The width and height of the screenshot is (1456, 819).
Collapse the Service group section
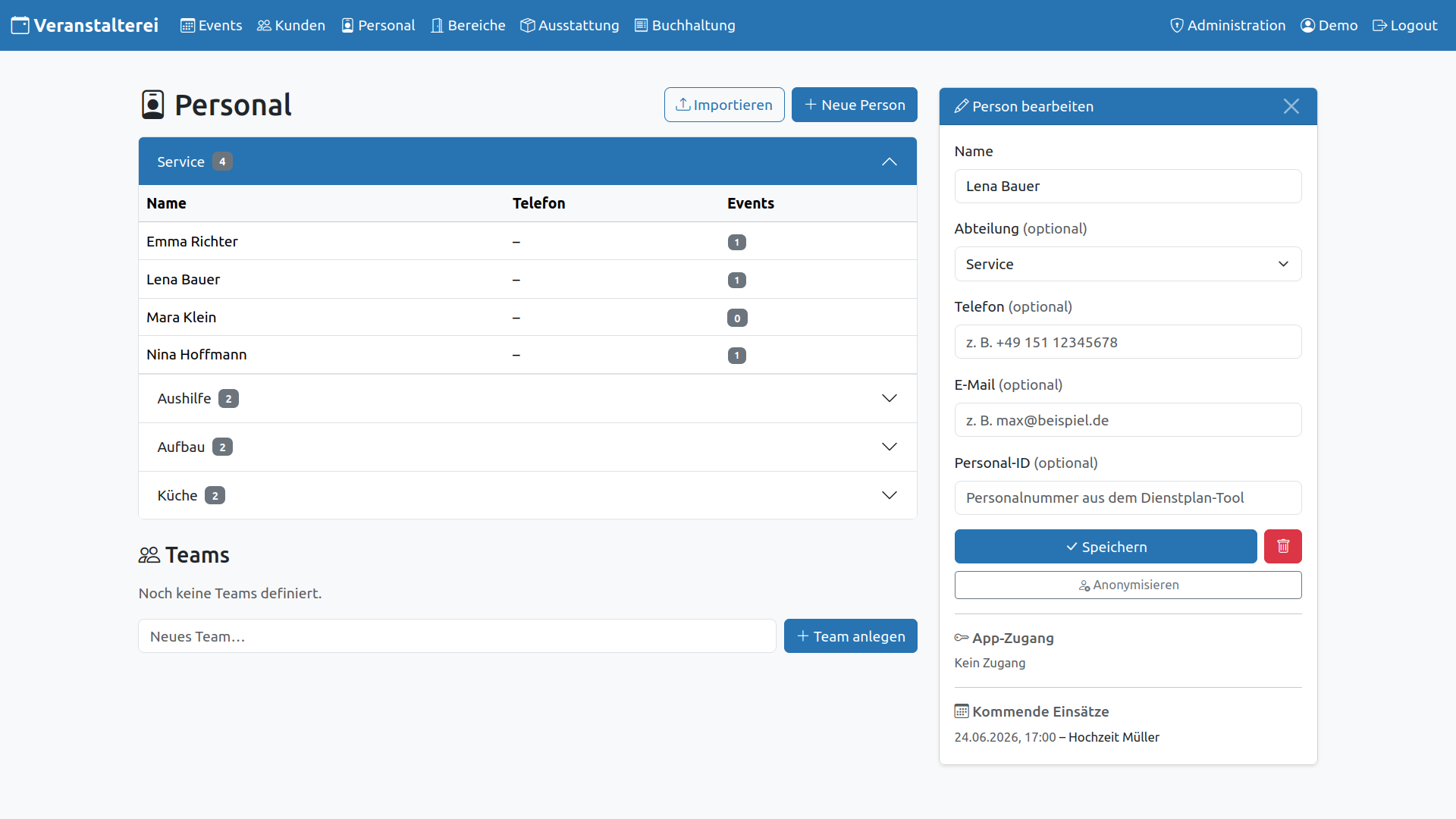pos(528,162)
